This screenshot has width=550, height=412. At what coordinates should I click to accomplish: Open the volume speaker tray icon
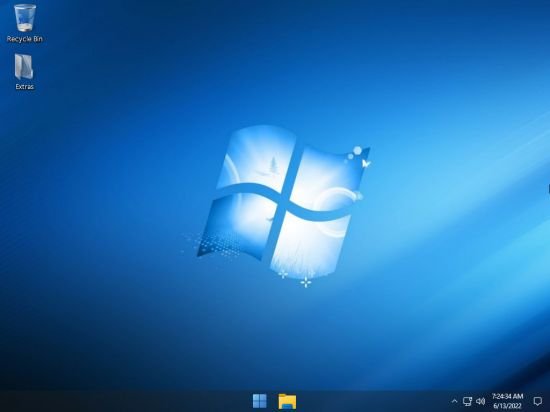pyautogui.click(x=480, y=401)
